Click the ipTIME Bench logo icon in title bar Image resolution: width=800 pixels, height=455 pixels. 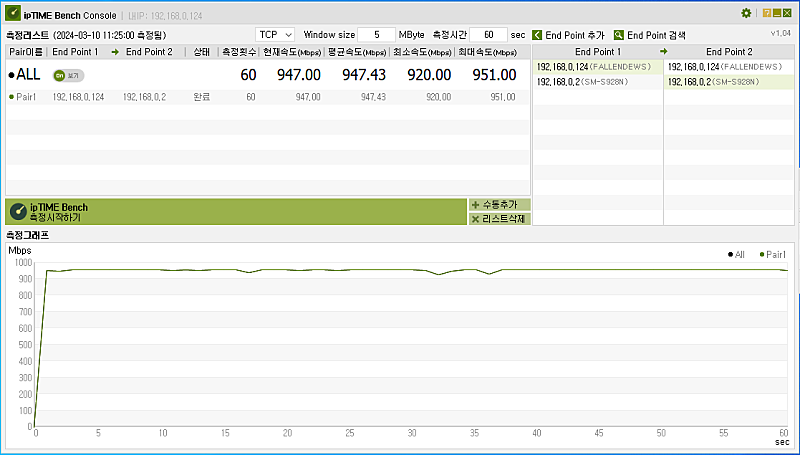(x=13, y=14)
